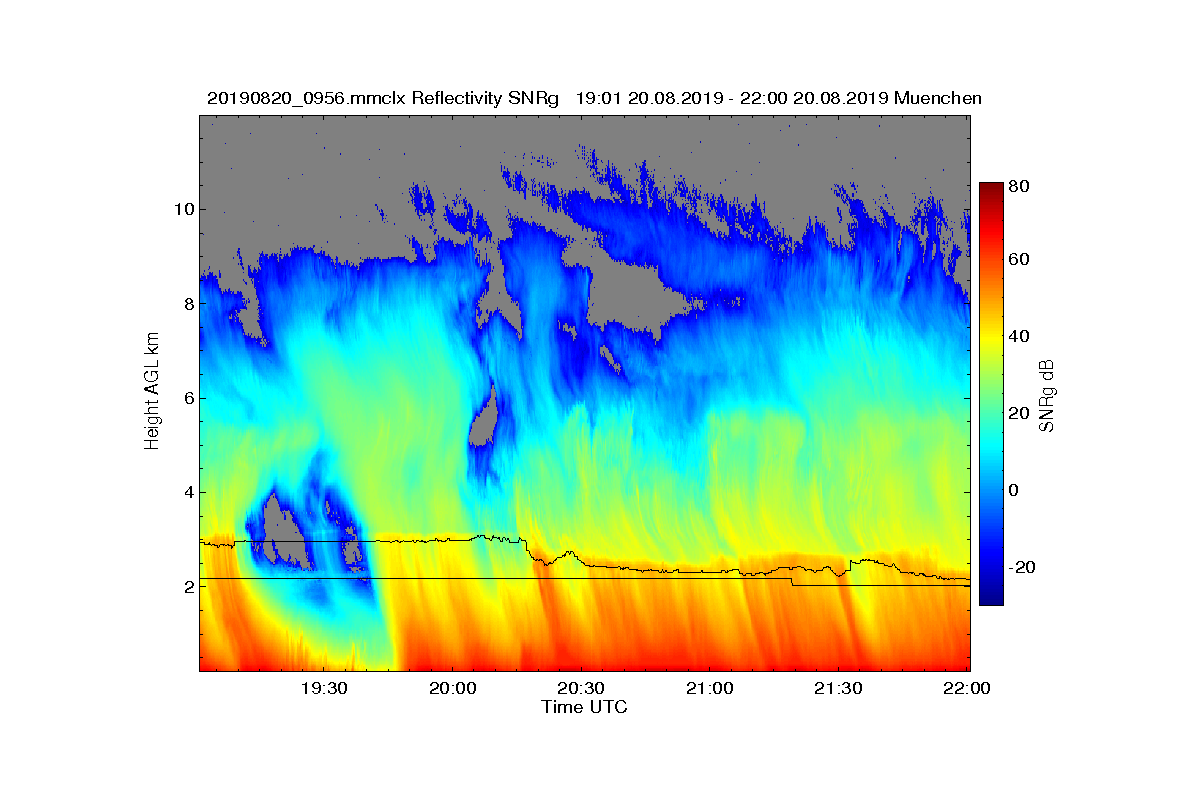Image resolution: width=1200 pixels, height=800 pixels.
Task: Click the yellow section of the colorbar
Action: click(990, 343)
